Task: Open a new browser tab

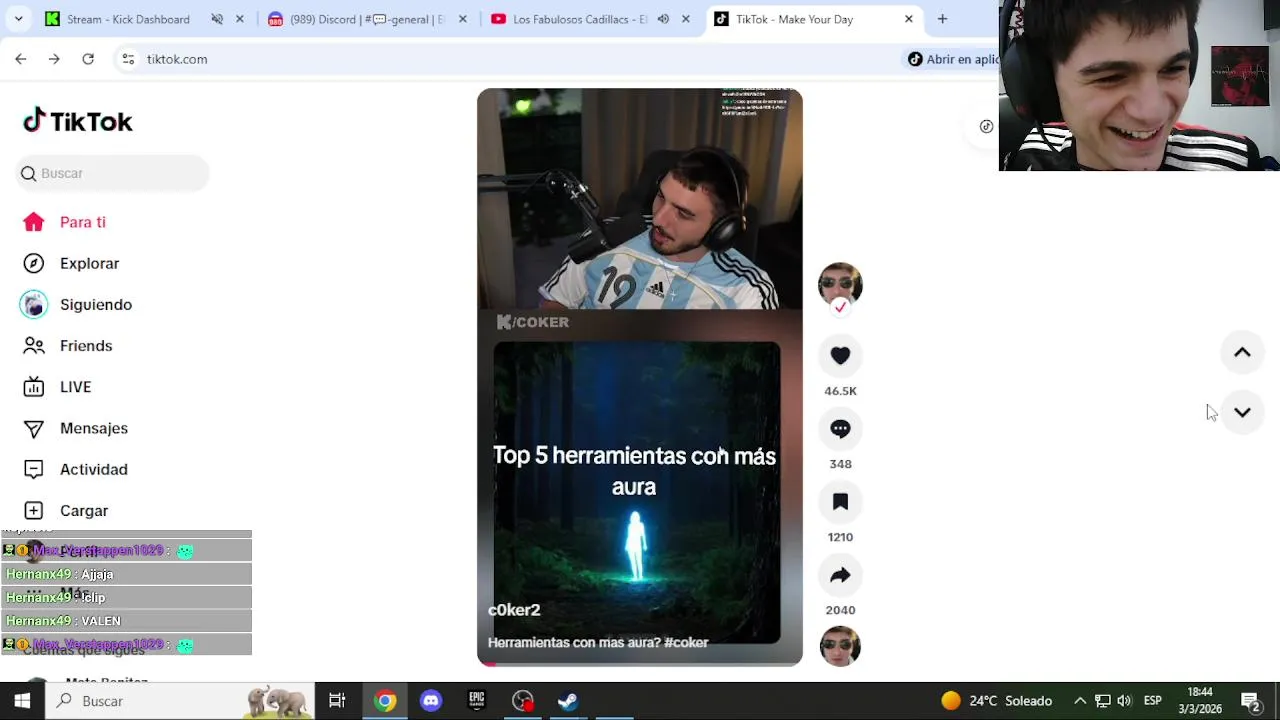Action: coord(942,19)
